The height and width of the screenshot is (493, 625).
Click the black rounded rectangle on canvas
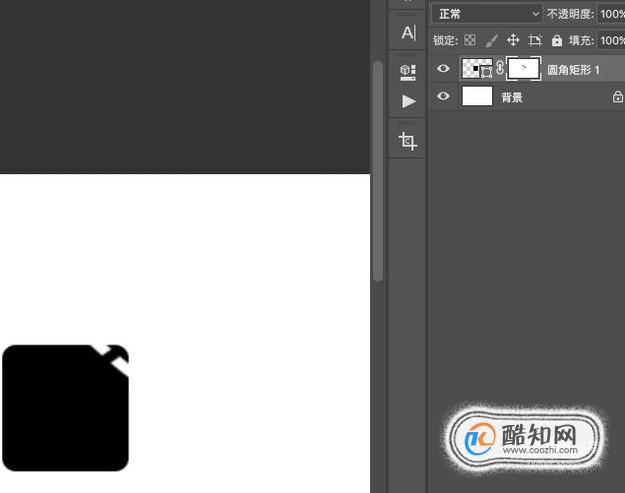[x=65, y=408]
